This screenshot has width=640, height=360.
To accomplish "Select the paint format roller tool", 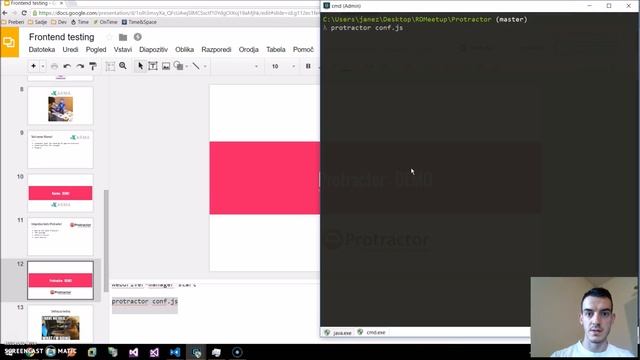I will 93,66.
